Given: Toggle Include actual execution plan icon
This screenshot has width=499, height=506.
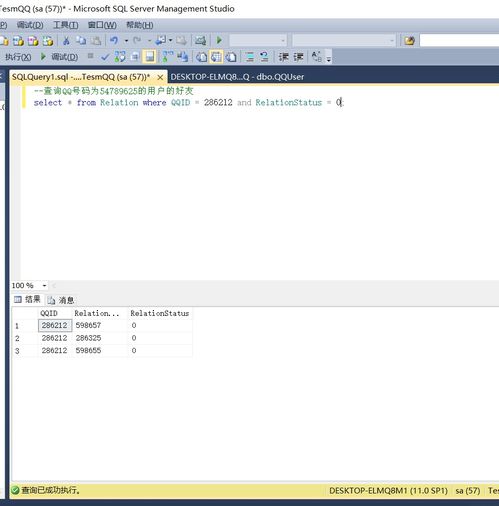Looking at the screenshot, I should click(168, 57).
